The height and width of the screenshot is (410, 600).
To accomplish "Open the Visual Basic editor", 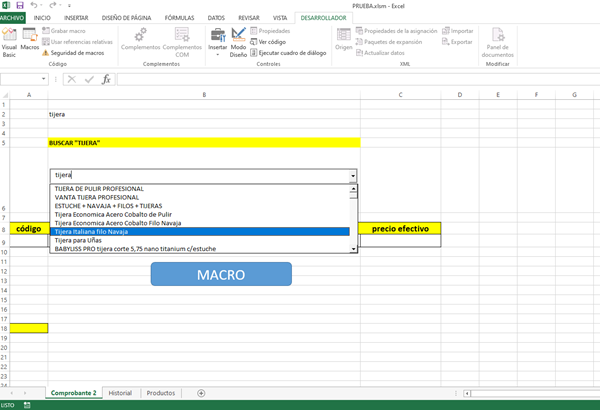I will (x=9, y=42).
